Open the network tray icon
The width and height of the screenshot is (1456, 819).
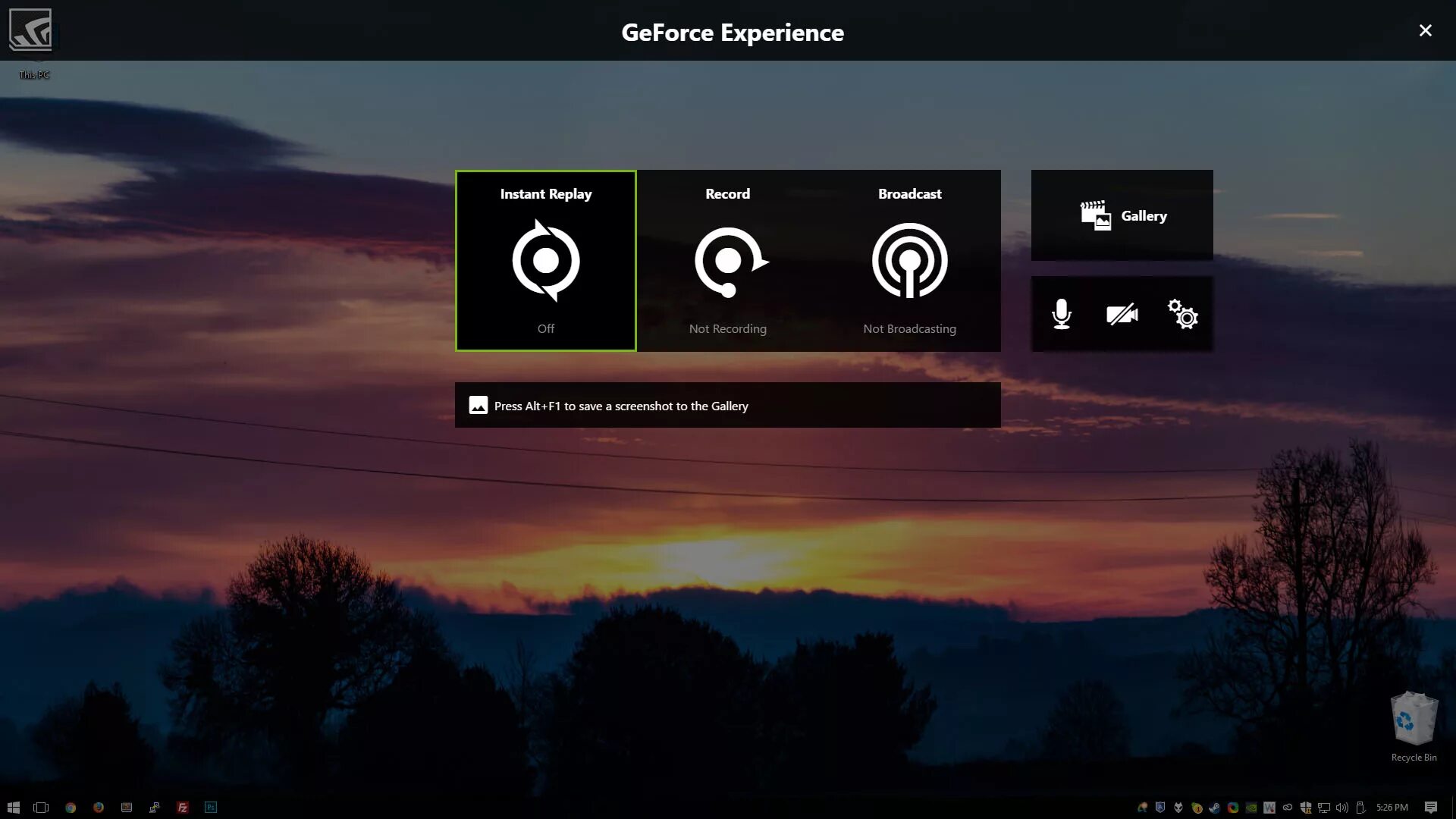pyautogui.click(x=1324, y=808)
